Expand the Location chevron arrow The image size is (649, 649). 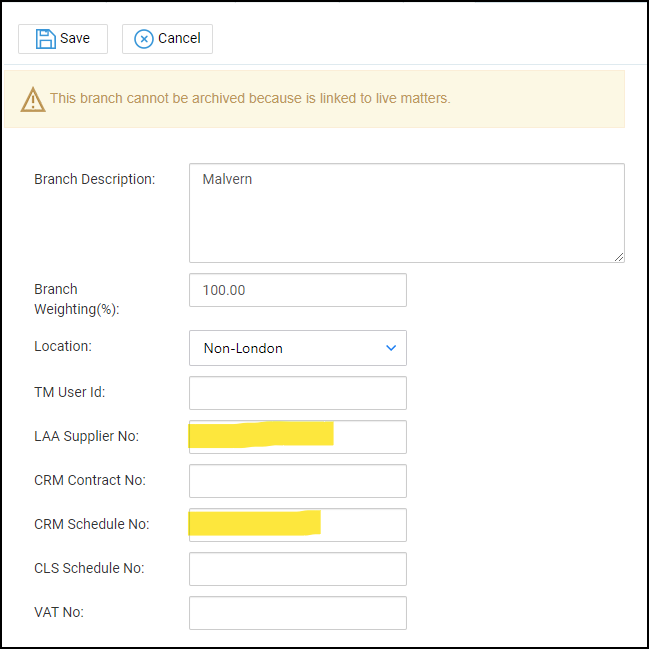coord(390,348)
